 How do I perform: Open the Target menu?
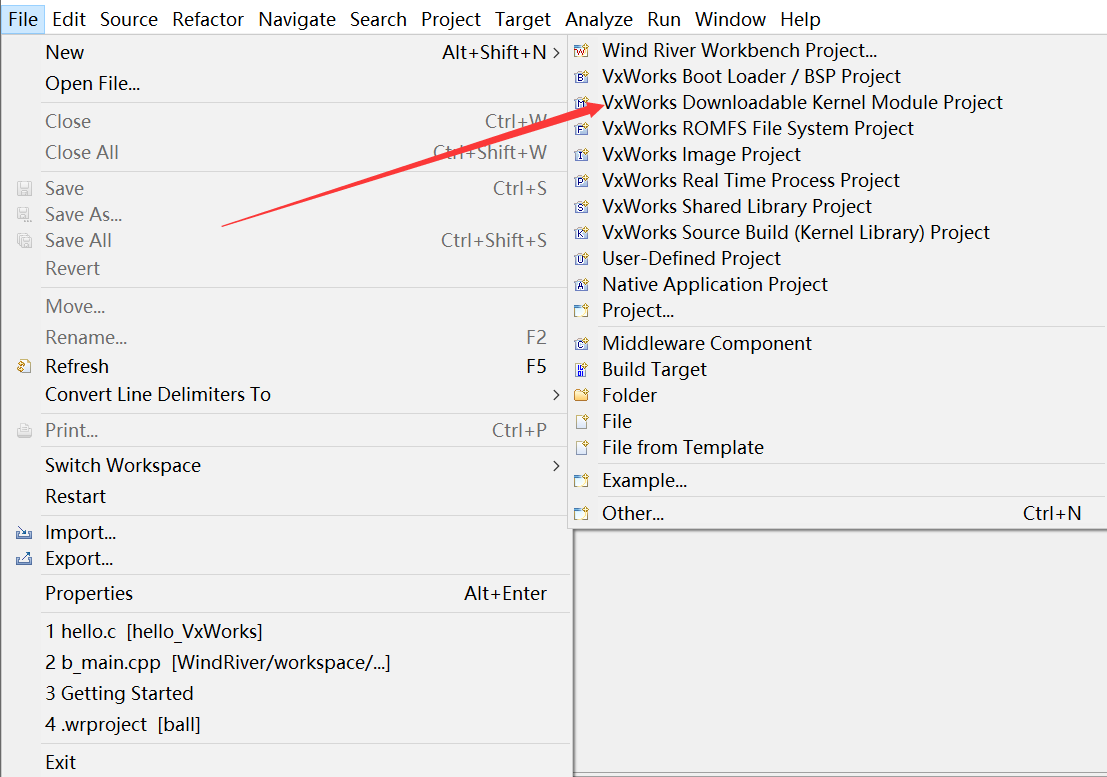522,19
